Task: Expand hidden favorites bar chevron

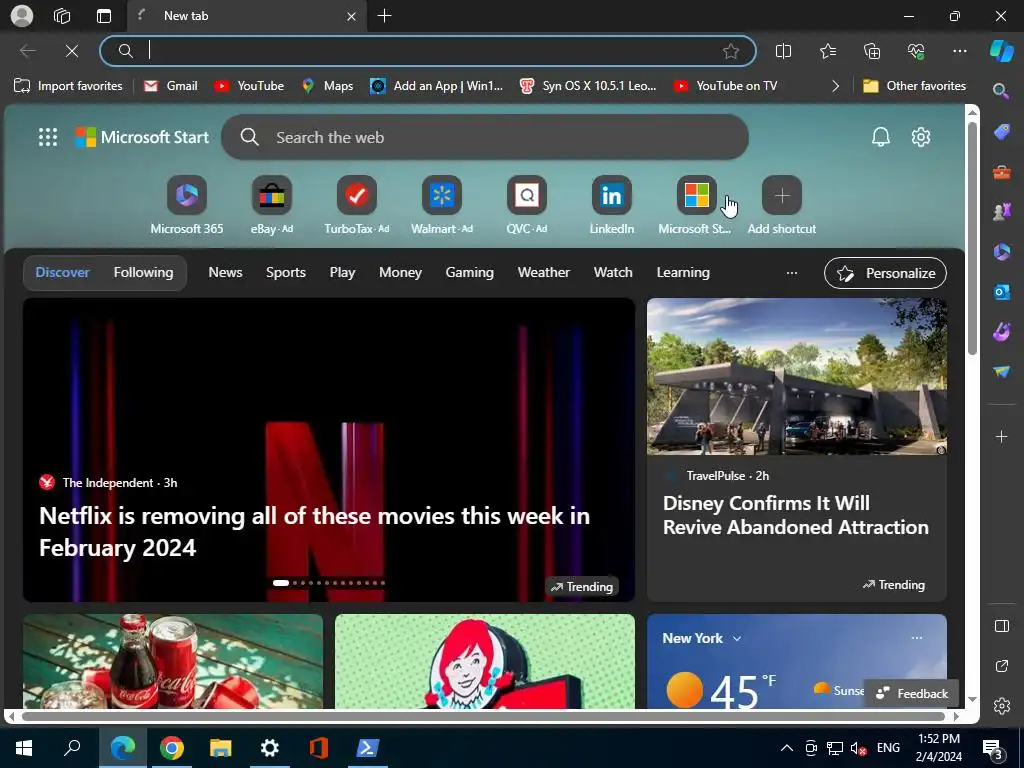Action: click(x=835, y=86)
